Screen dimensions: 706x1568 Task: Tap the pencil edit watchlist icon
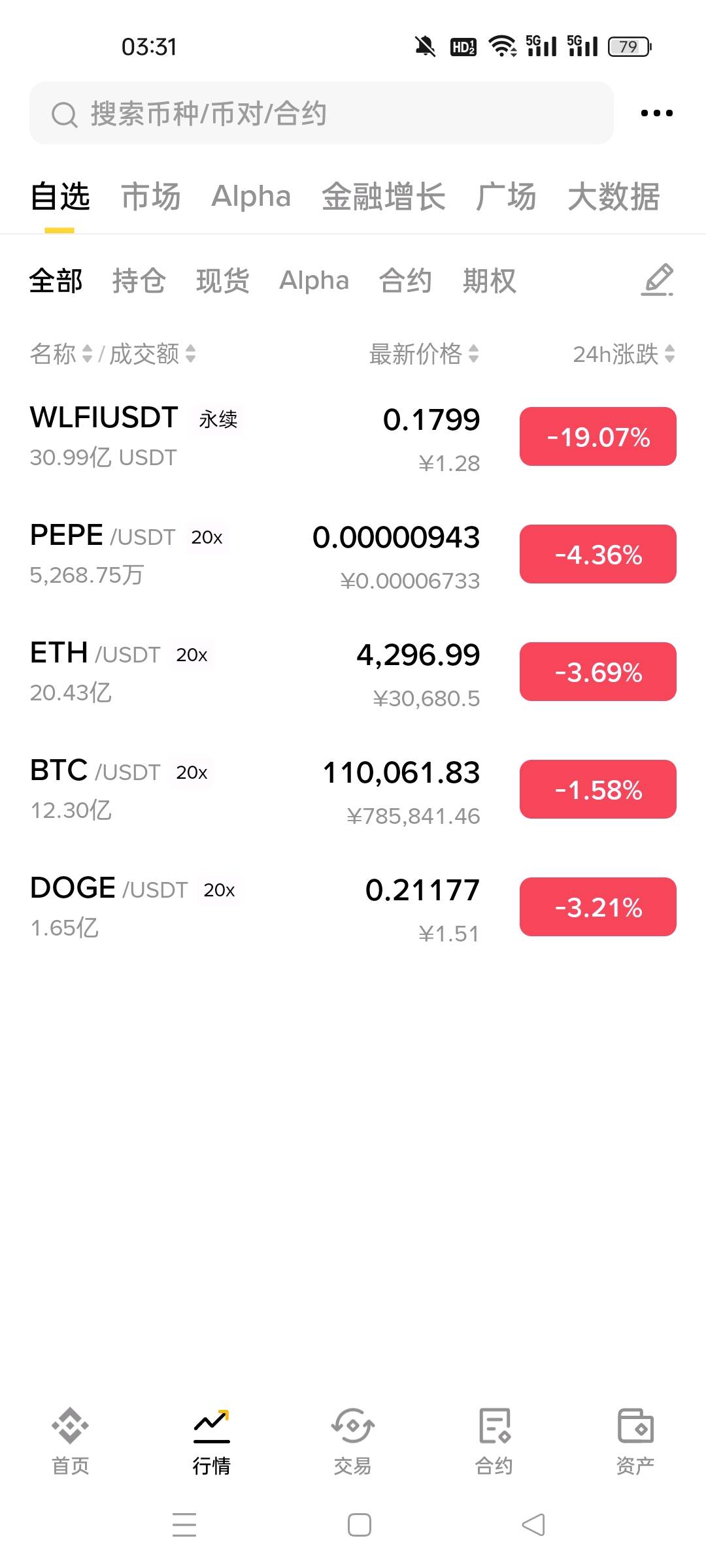tap(657, 280)
